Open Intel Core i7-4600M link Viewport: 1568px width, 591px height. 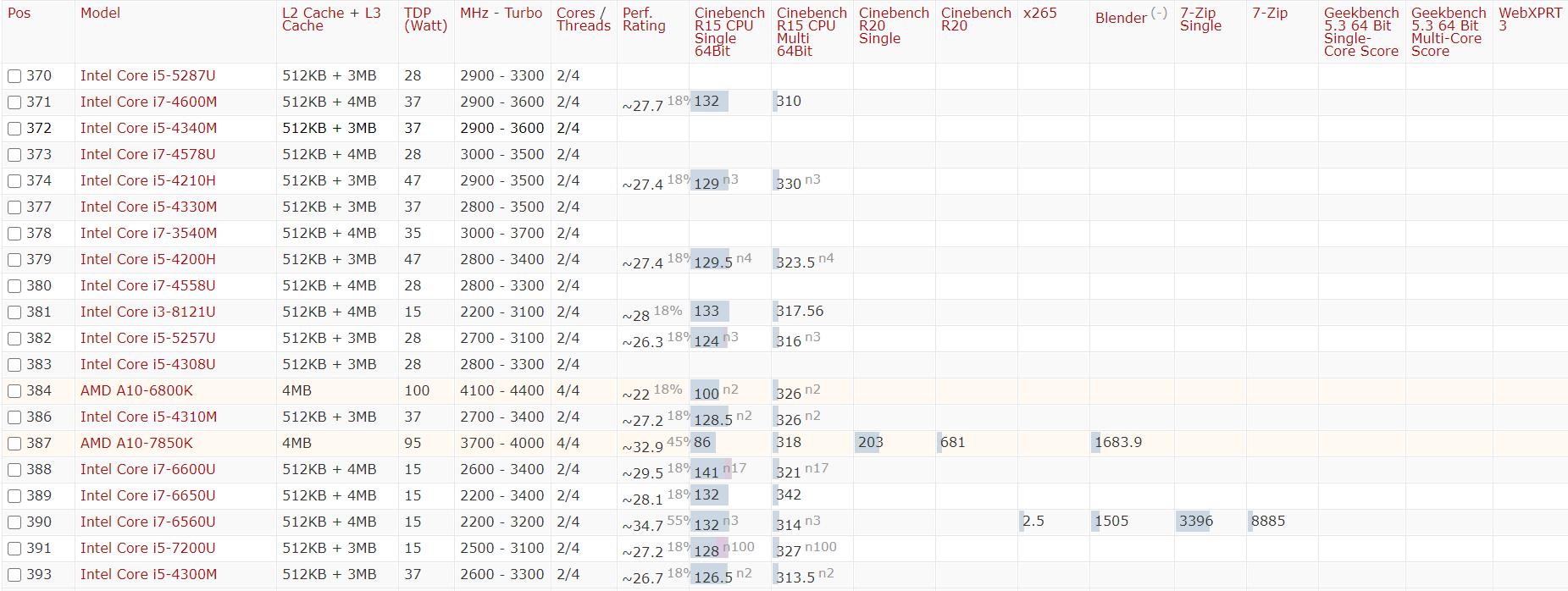(148, 102)
